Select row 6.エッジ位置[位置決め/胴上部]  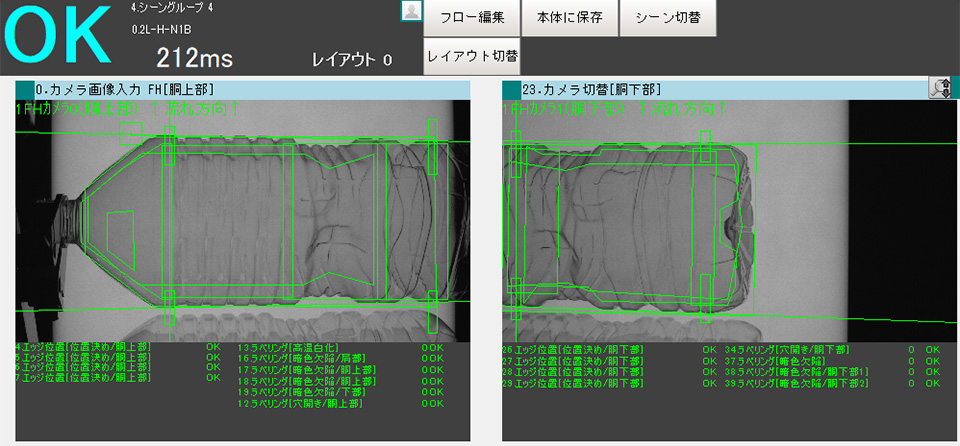[x=83, y=367]
